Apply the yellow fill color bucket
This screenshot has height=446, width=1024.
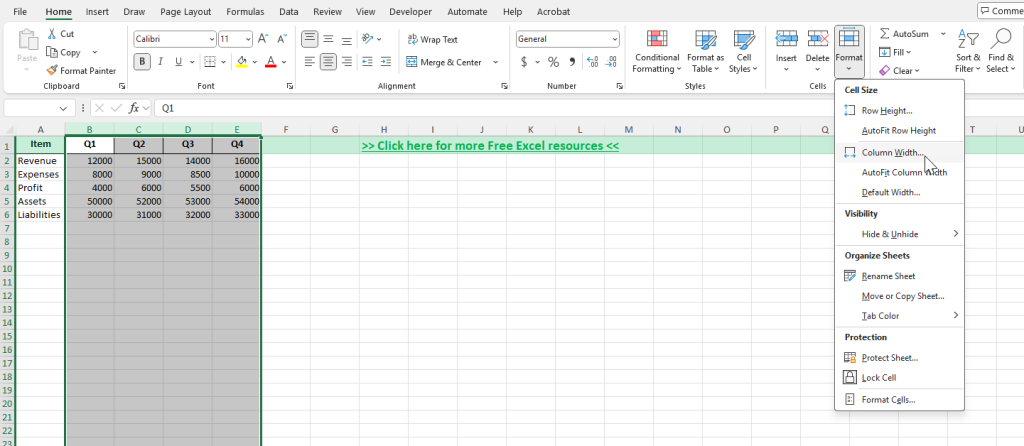[242, 62]
